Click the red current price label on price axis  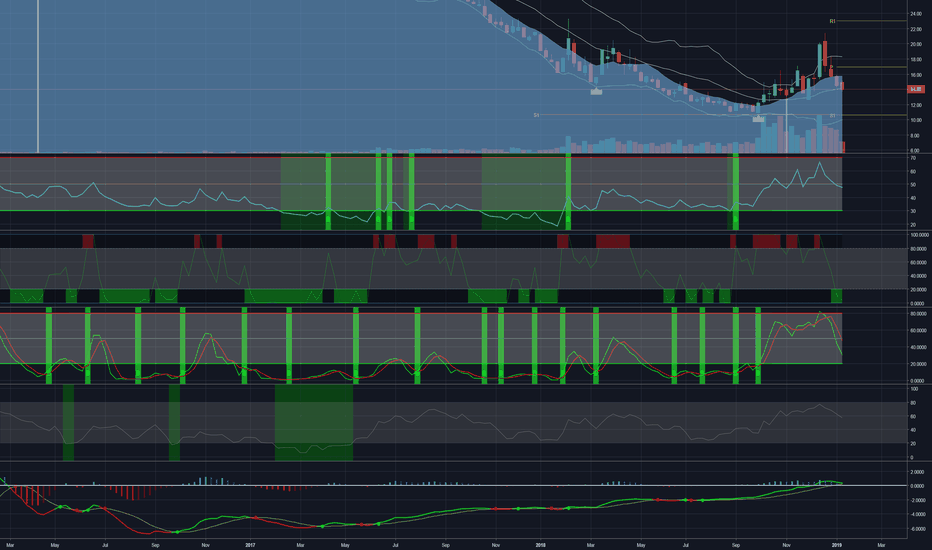click(x=915, y=89)
